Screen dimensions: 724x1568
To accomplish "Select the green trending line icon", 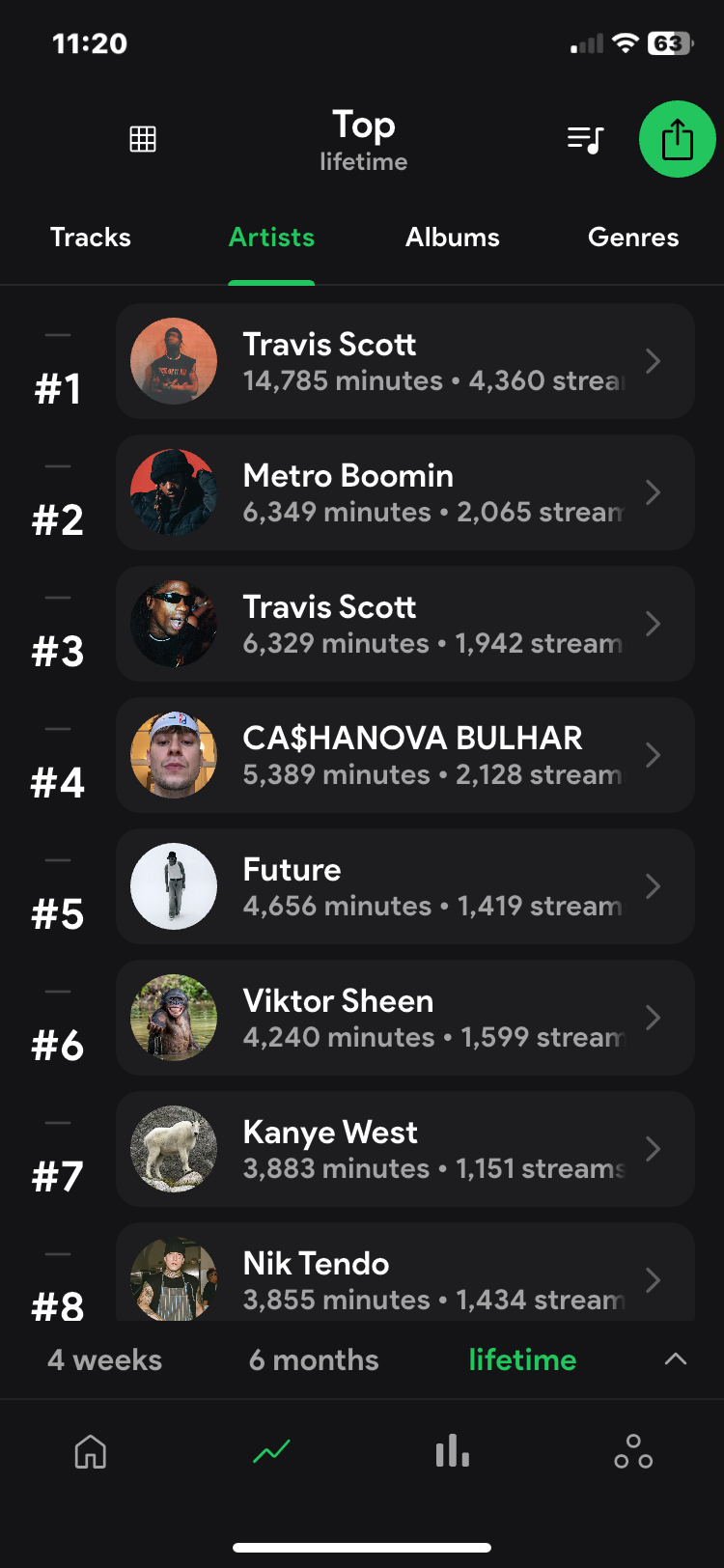I will (x=271, y=1450).
